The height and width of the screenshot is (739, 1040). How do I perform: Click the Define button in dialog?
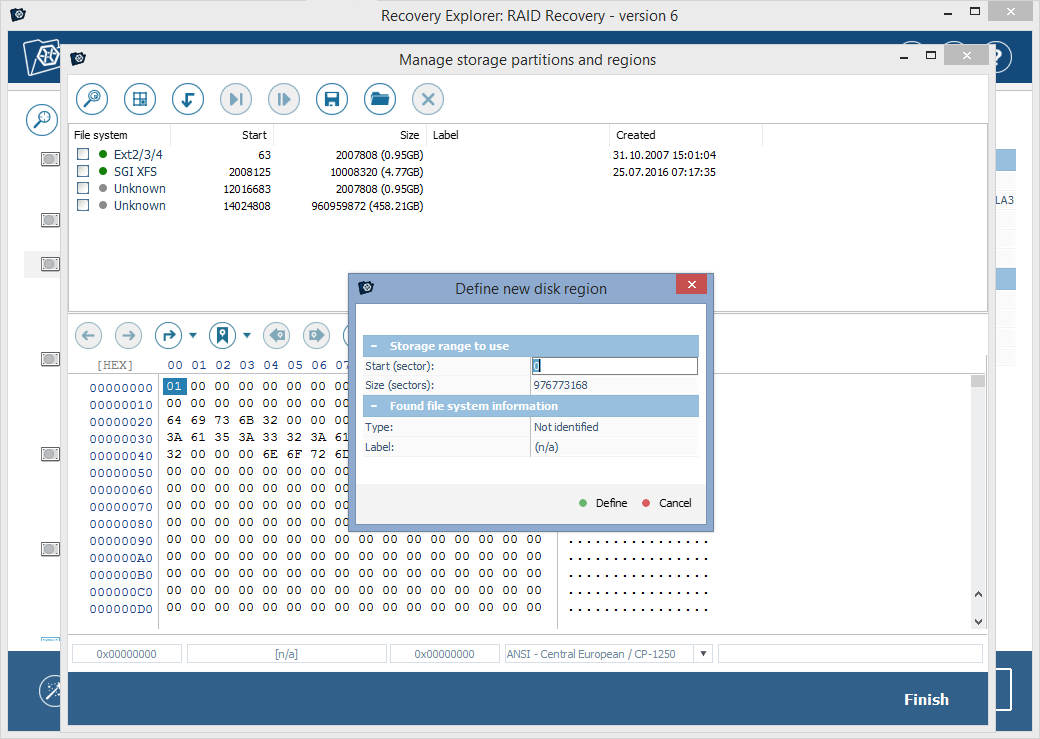coord(603,504)
